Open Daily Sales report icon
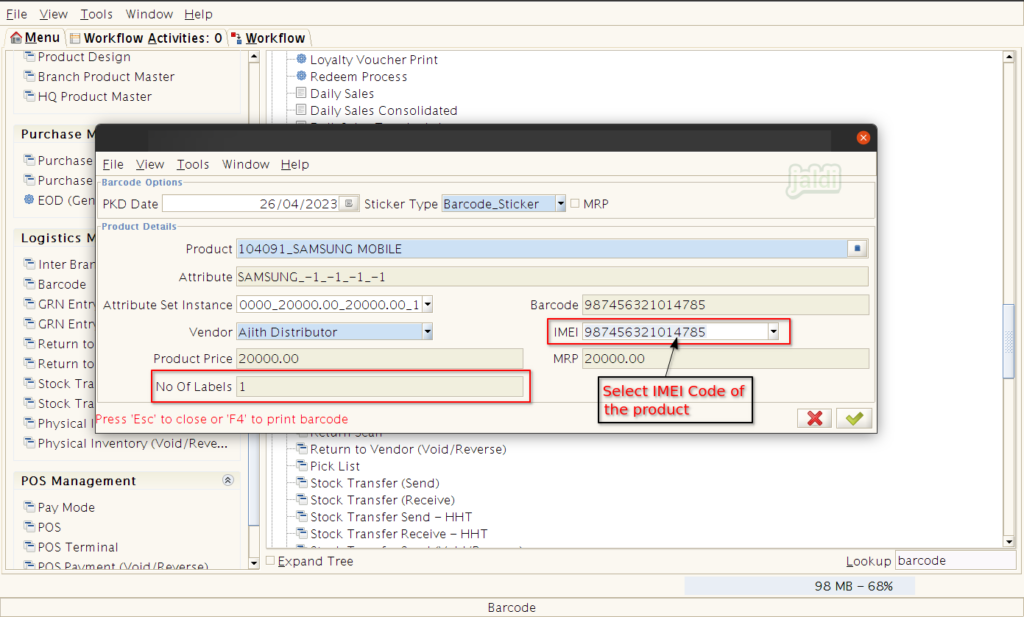1024x617 pixels. tap(301, 93)
